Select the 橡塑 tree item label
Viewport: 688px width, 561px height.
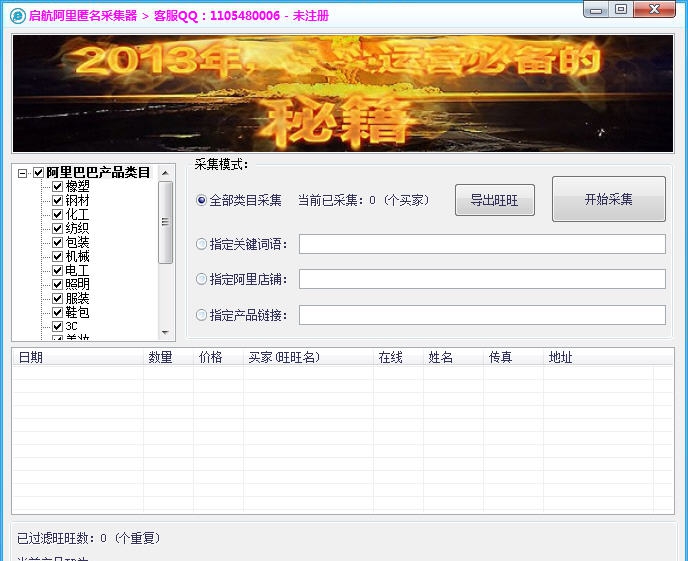point(78,186)
